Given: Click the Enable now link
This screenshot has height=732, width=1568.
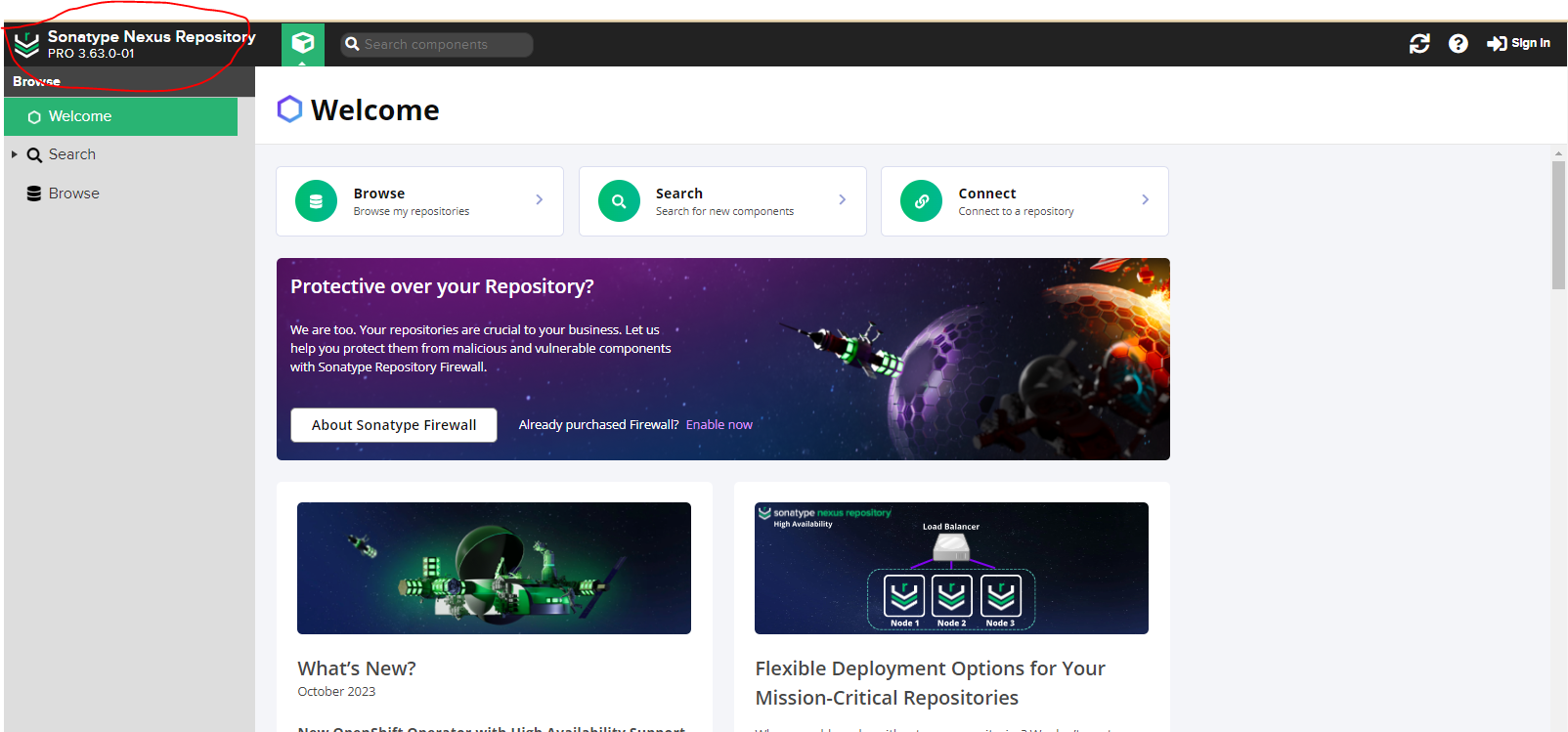Looking at the screenshot, I should click(719, 425).
